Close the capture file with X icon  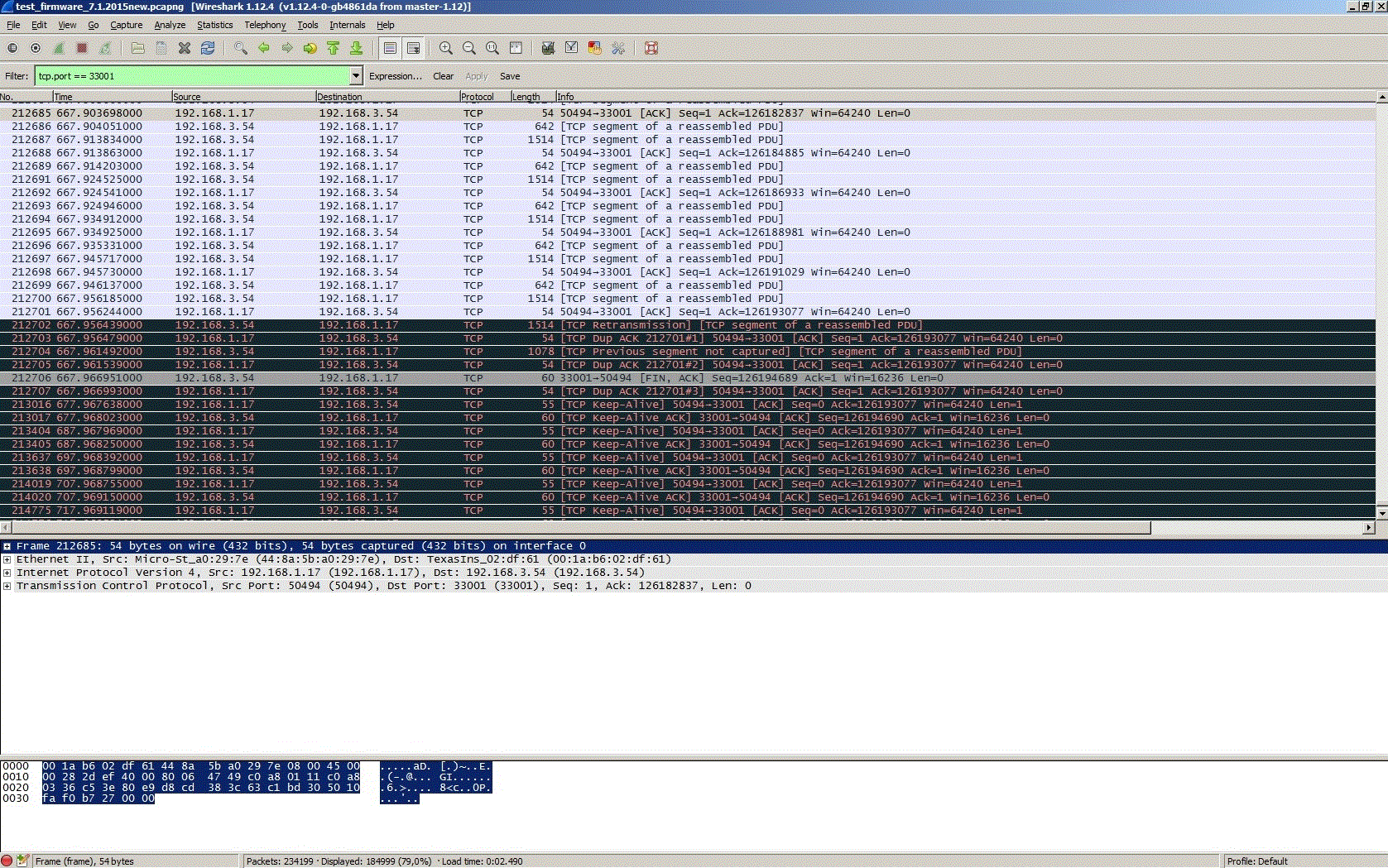point(185,48)
